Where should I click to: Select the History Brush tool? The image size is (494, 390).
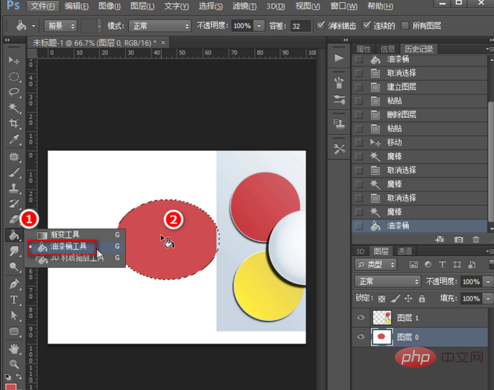click(x=14, y=204)
